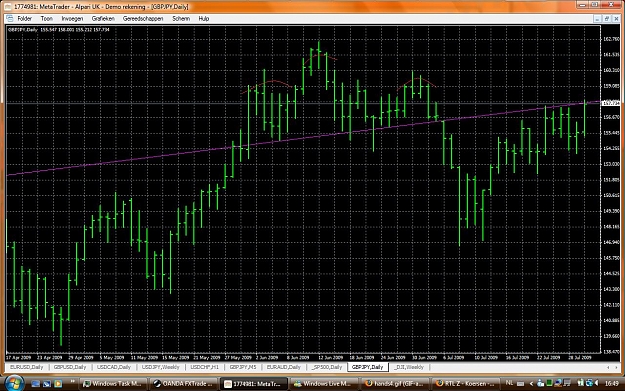This screenshot has width=625, height=391.
Task: Switch to the _DJI,Weekly chart tab
Action: pyautogui.click(x=409, y=367)
